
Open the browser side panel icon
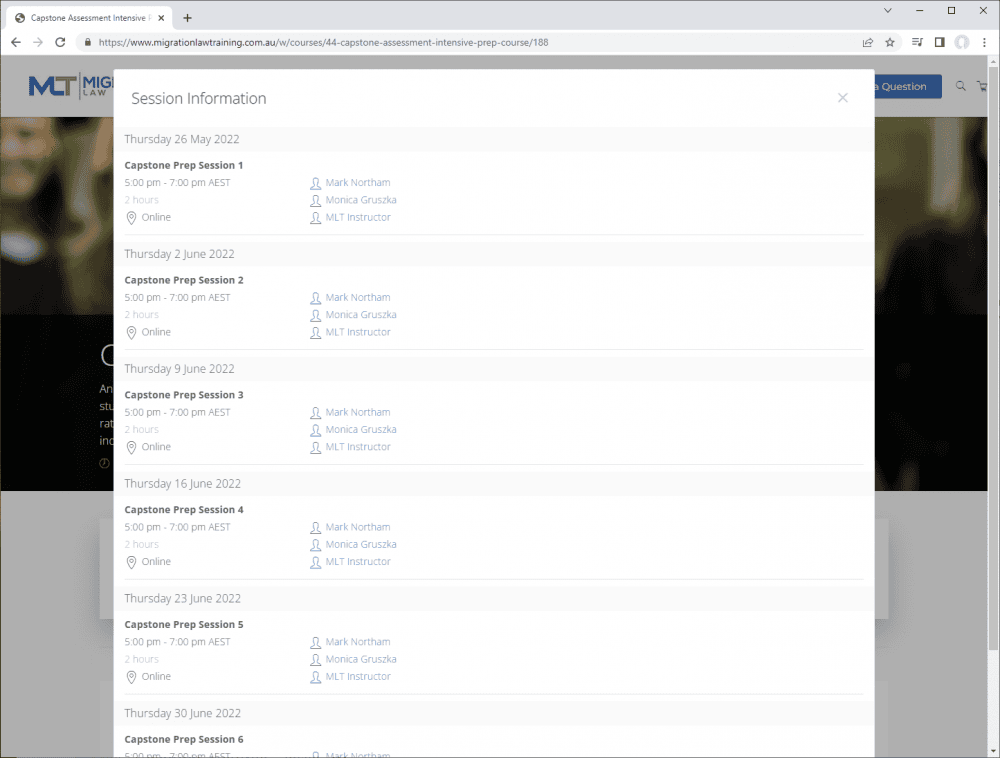(x=939, y=43)
